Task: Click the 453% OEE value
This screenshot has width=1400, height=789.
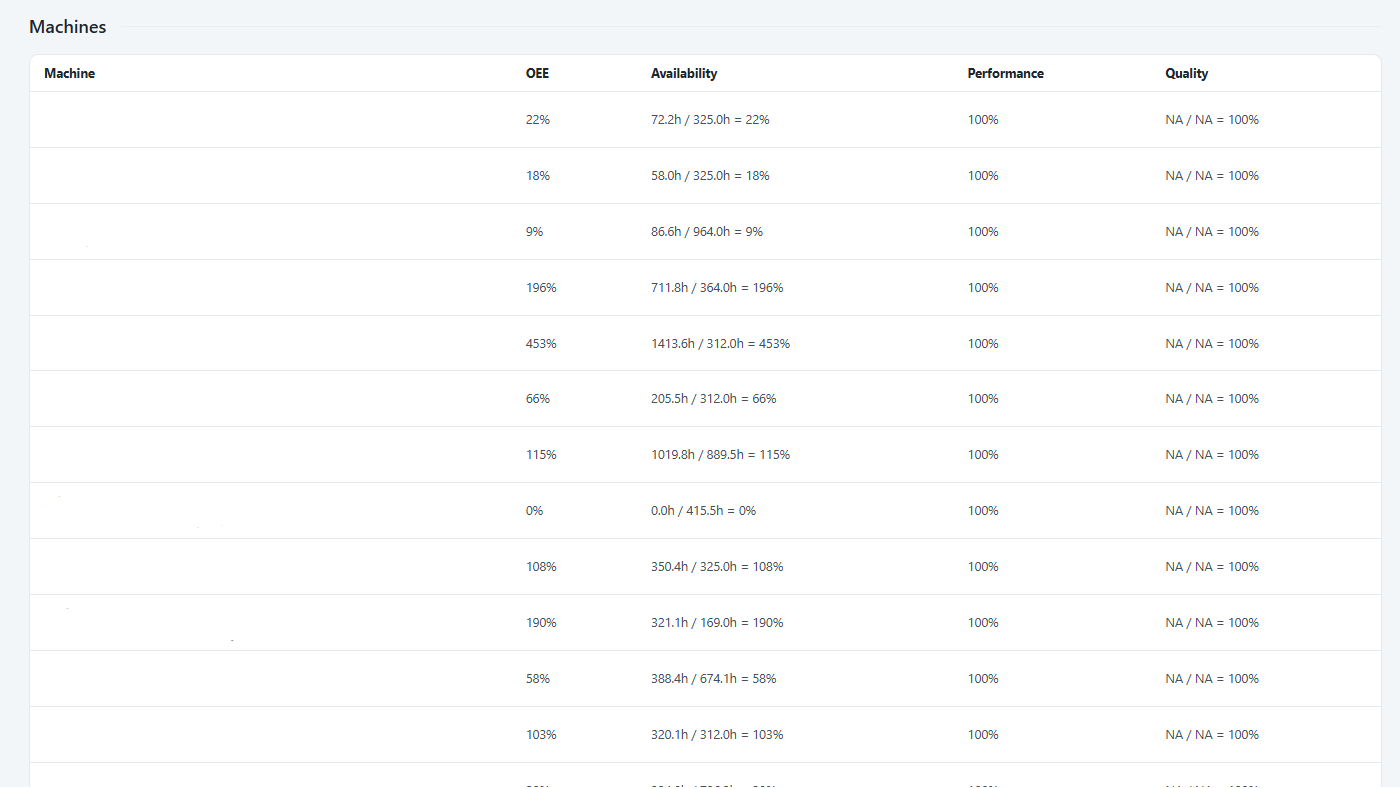Action: coord(541,344)
